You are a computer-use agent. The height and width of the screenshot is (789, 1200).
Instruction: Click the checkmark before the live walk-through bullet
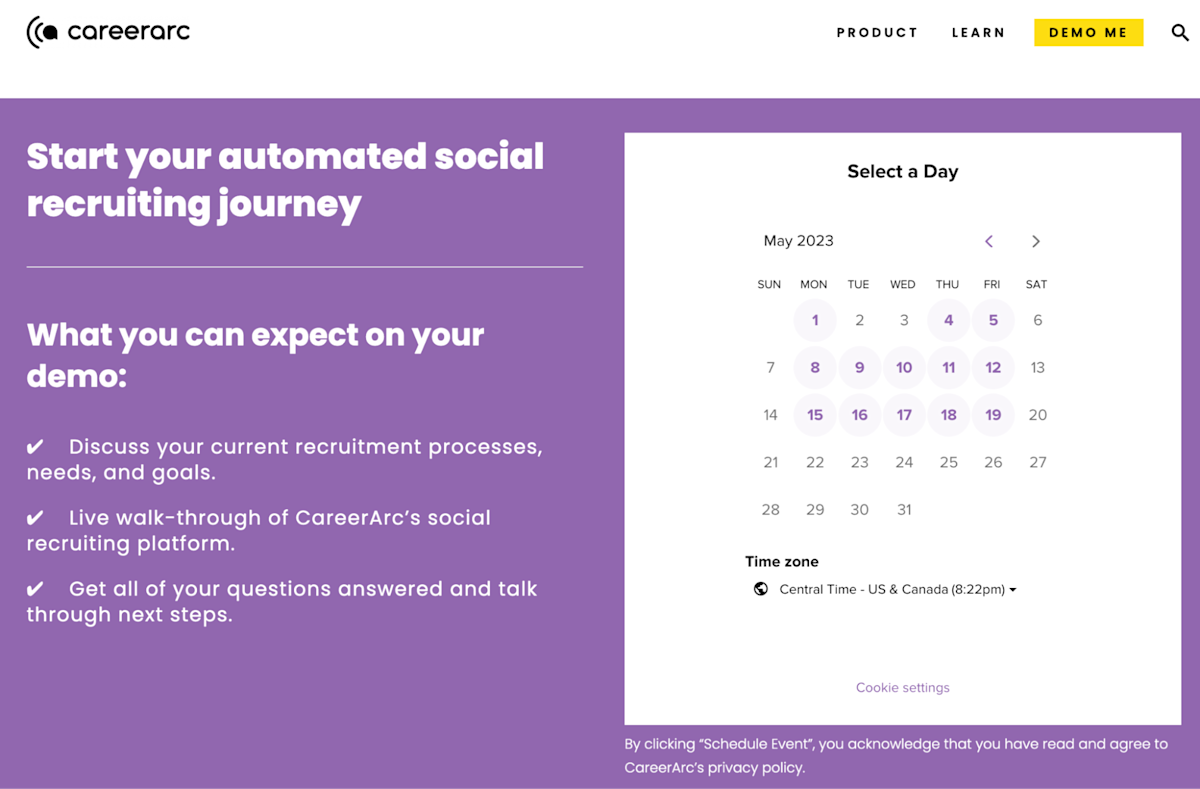pos(37,517)
